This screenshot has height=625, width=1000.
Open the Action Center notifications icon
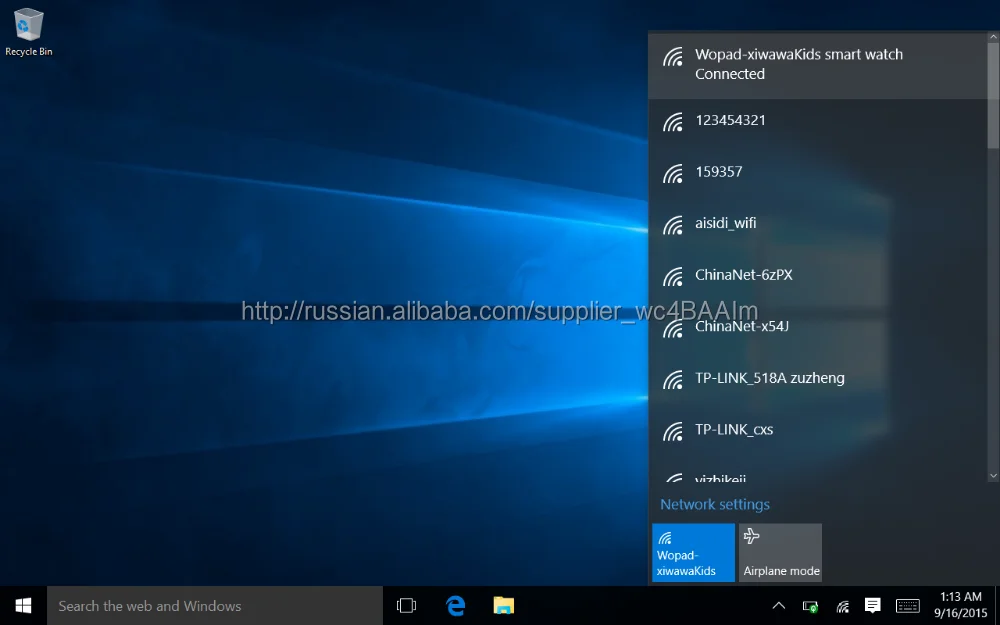click(x=872, y=605)
